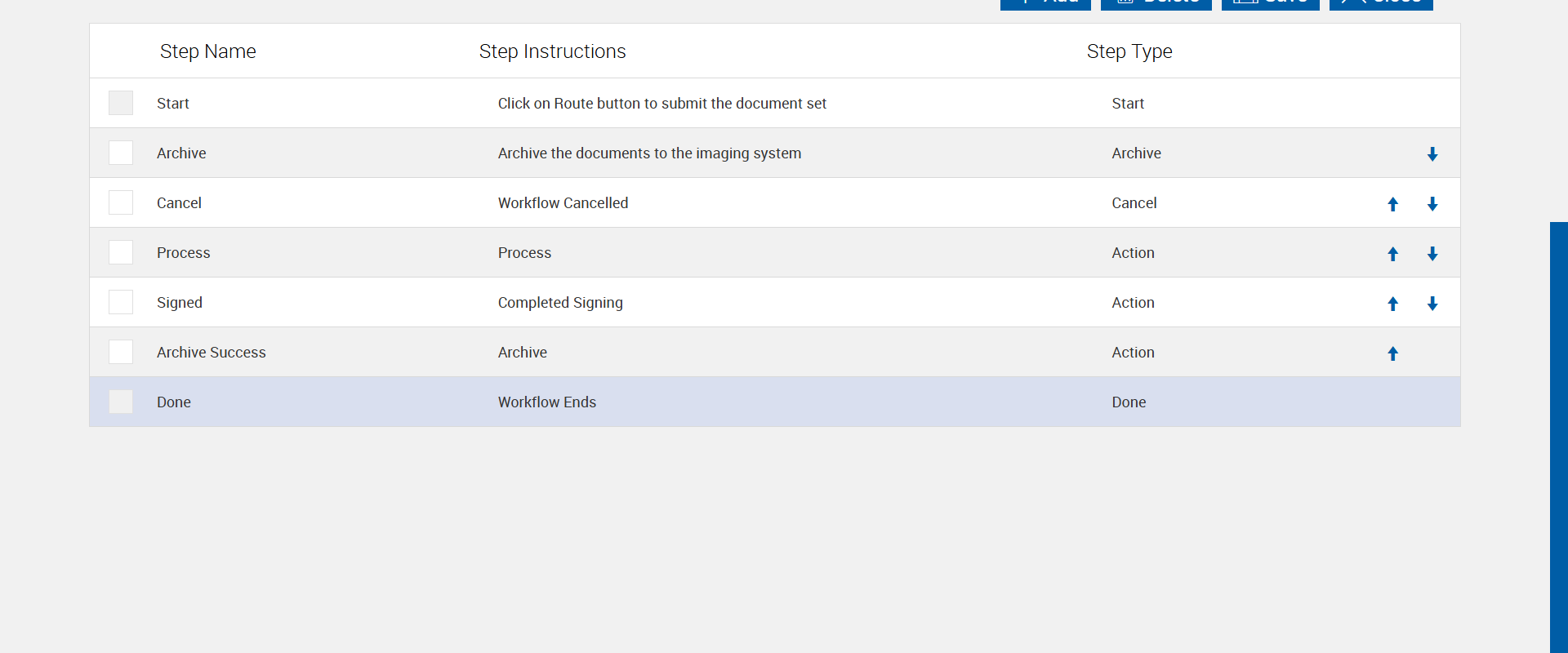Image resolution: width=1568 pixels, height=653 pixels.
Task: Move the Archive Success step up
Action: pos(1393,353)
